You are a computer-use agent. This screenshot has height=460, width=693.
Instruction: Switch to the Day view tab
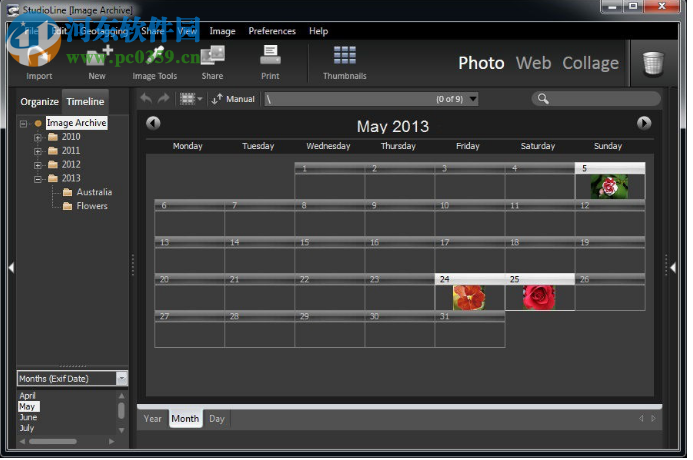click(217, 418)
